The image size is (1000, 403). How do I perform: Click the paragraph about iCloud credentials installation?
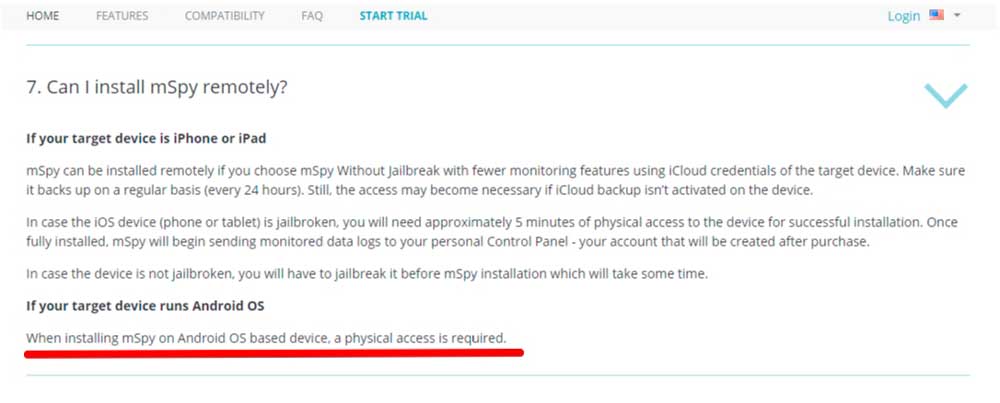coord(496,180)
